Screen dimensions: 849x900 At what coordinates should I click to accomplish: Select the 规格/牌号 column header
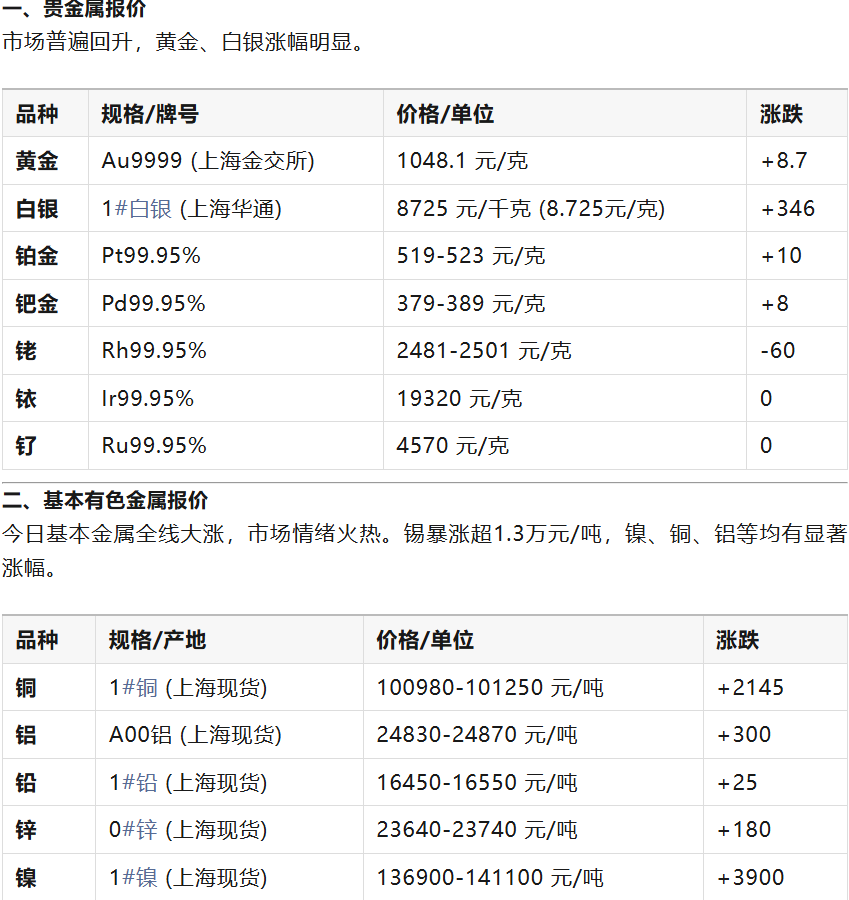[x=150, y=114]
